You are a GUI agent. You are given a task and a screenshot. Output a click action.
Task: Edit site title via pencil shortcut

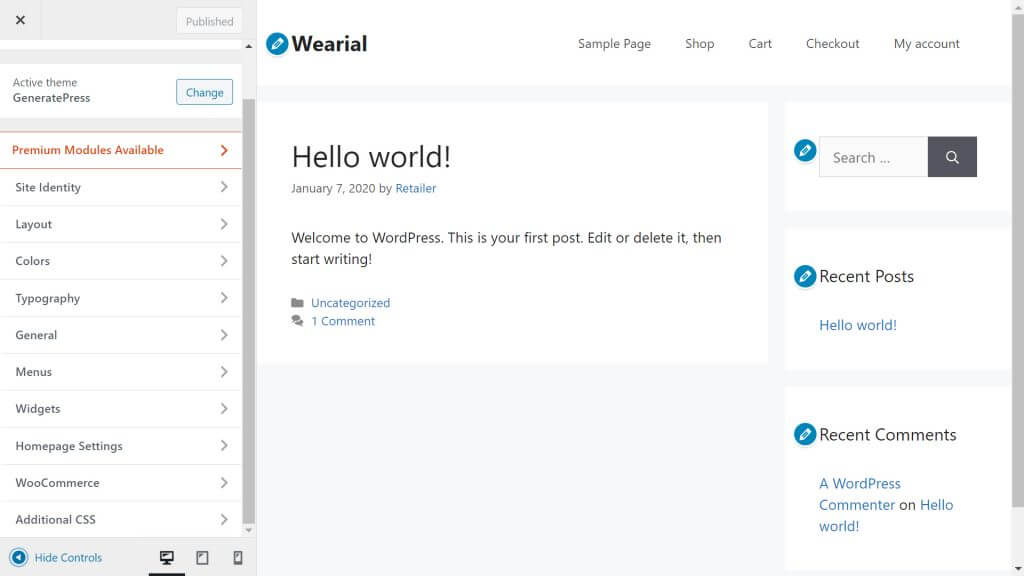pyautogui.click(x=277, y=44)
